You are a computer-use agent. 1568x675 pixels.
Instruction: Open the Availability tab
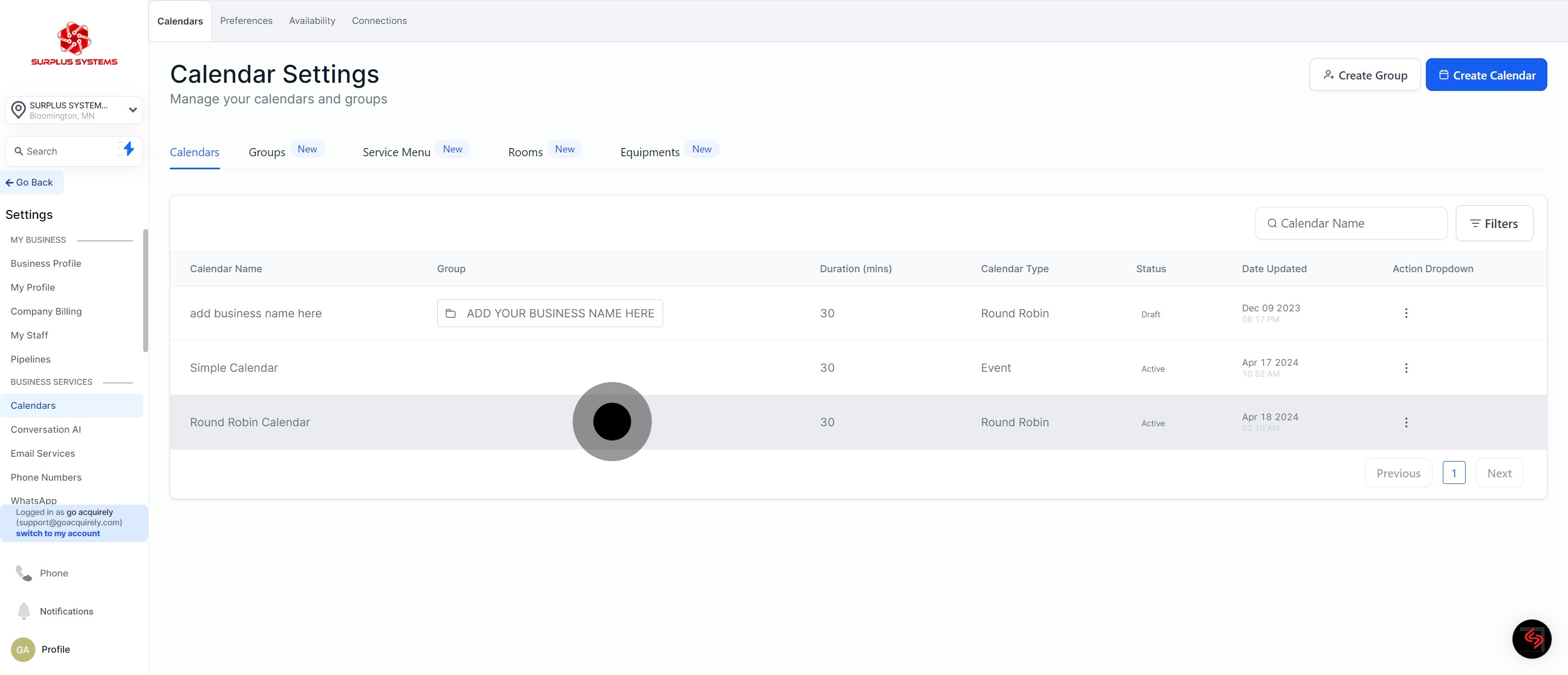click(x=311, y=21)
